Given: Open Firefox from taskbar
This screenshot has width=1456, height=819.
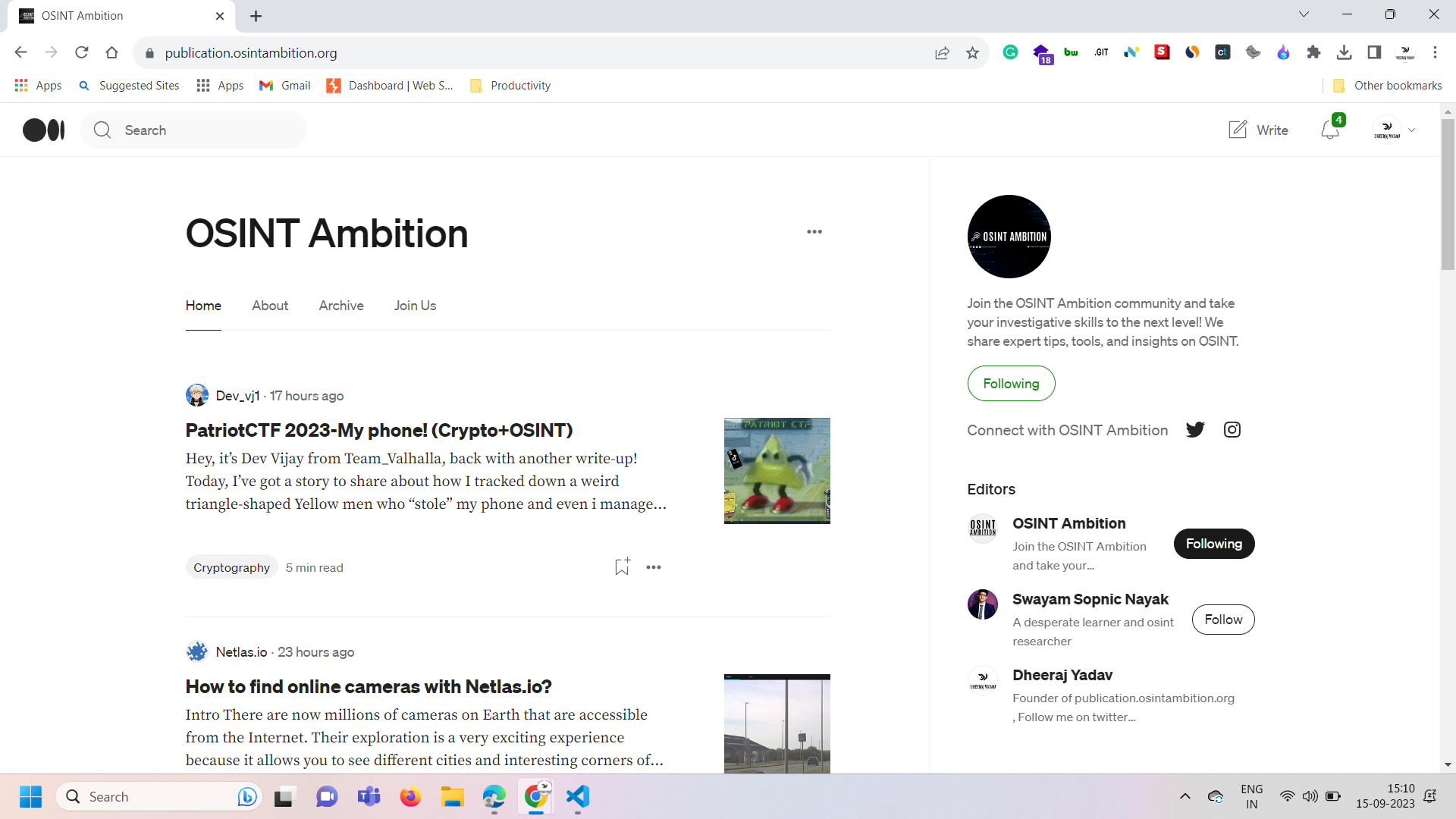Looking at the screenshot, I should 410,796.
